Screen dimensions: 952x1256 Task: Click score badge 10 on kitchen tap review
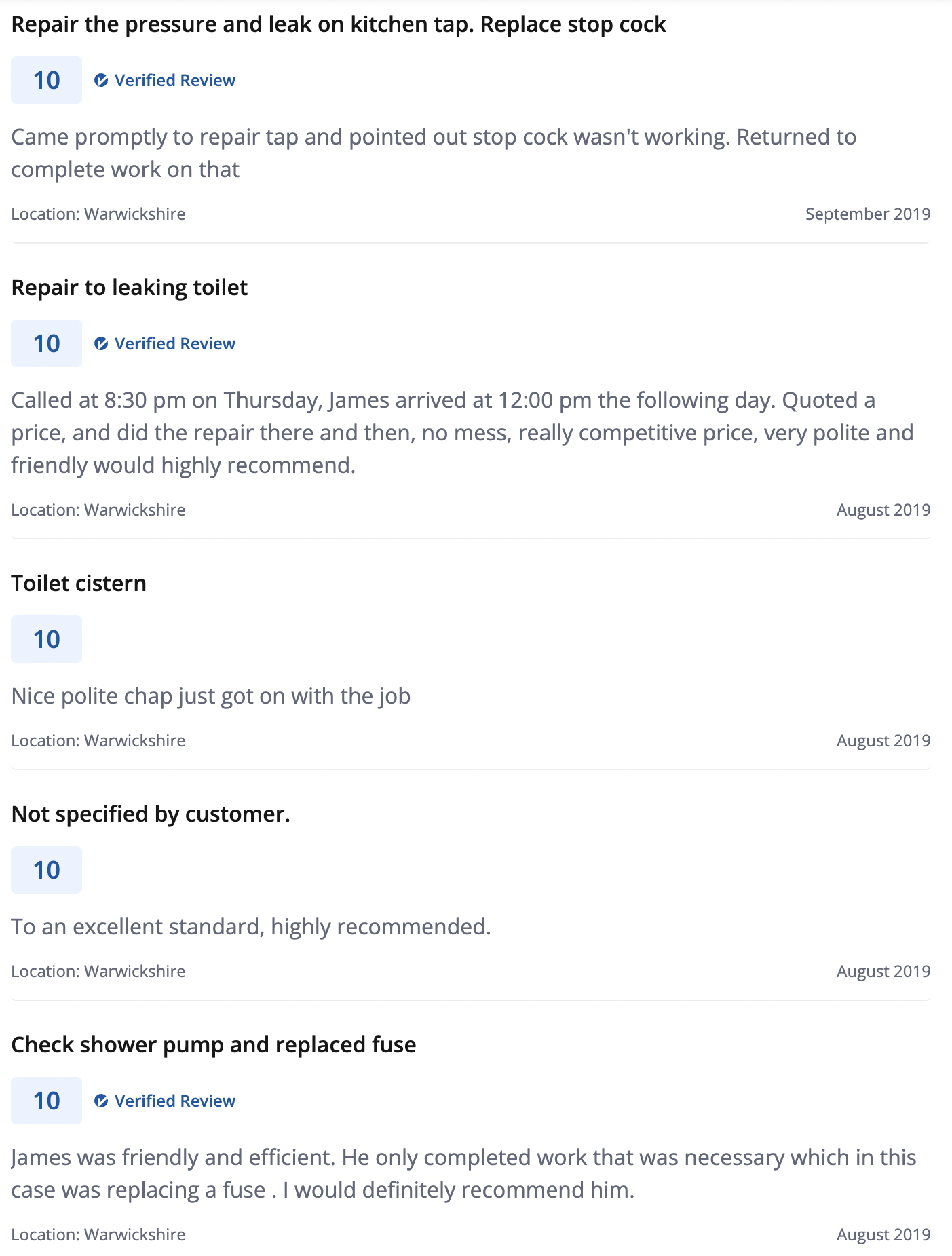46,80
